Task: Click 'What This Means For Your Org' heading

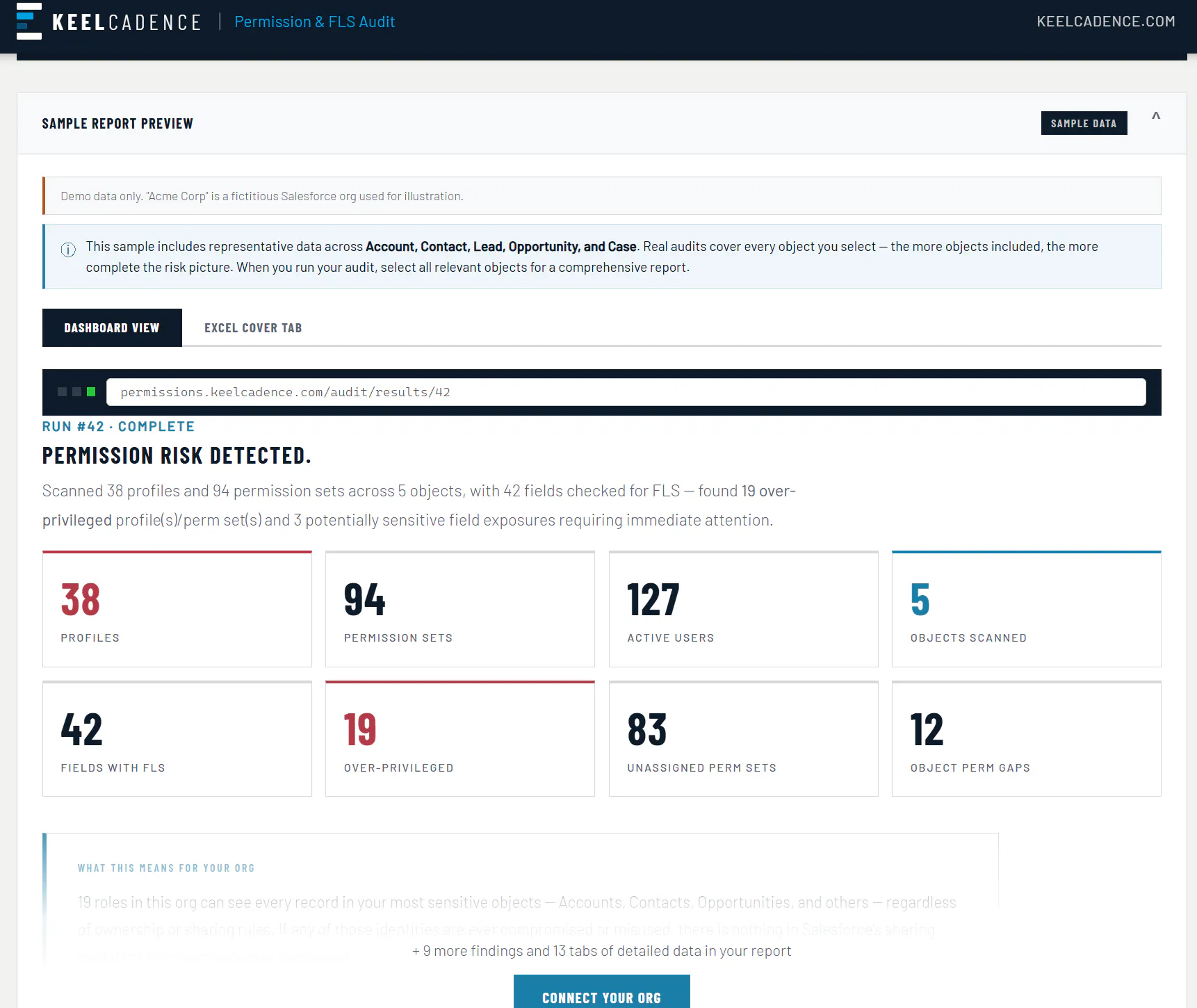Action: 166,868
